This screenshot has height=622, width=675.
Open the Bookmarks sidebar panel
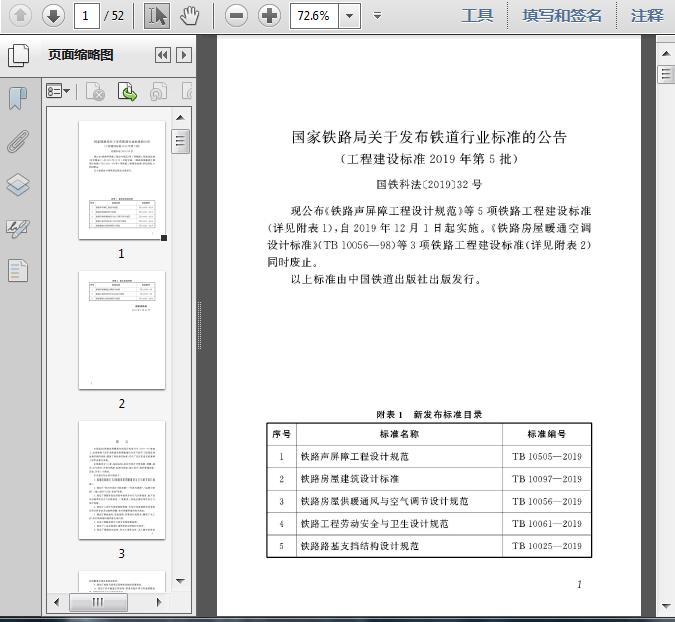tap(18, 99)
